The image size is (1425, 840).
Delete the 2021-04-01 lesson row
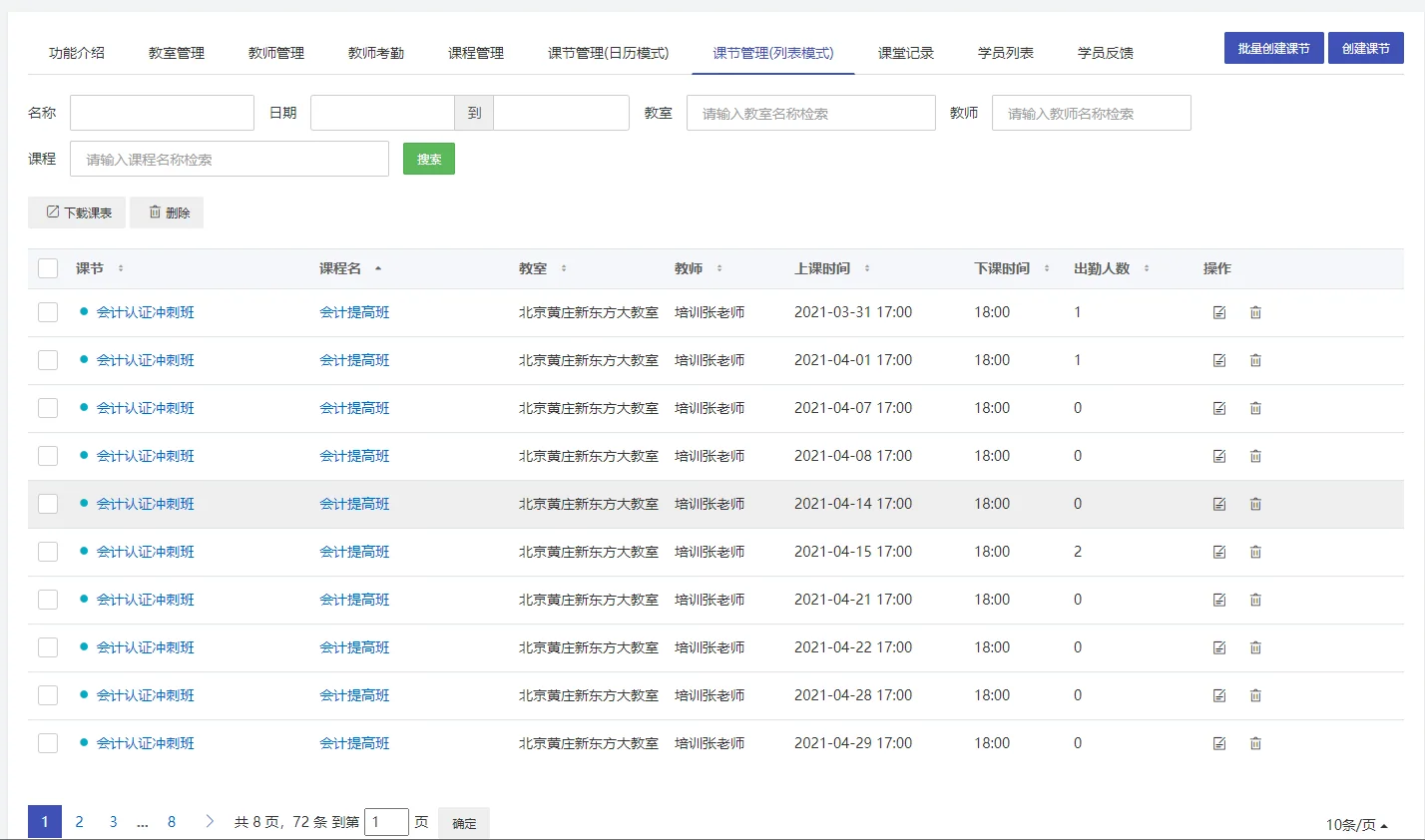1255,360
